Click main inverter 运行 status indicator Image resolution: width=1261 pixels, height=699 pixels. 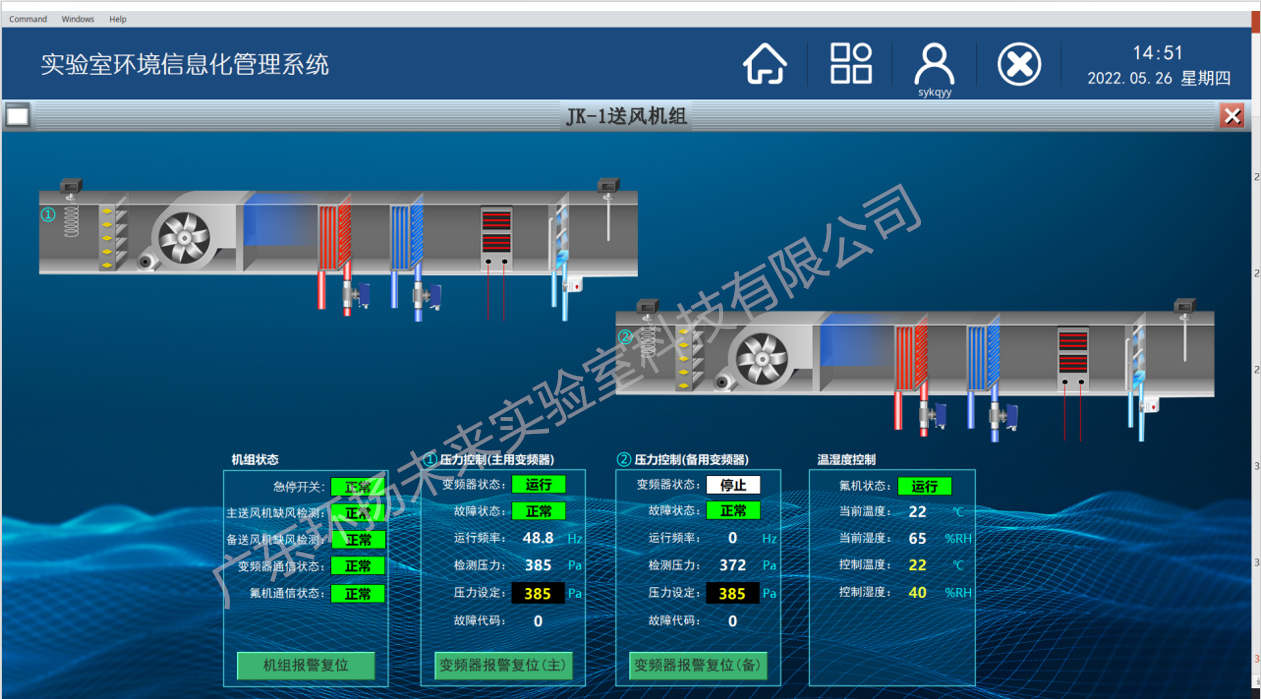coord(539,484)
